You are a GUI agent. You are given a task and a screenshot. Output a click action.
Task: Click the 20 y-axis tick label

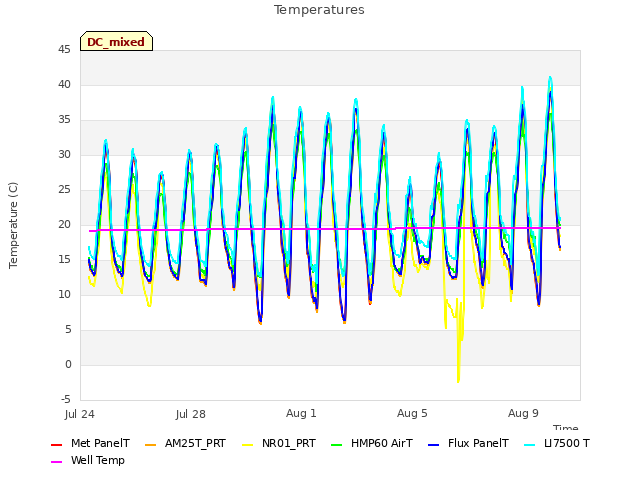[64, 224]
